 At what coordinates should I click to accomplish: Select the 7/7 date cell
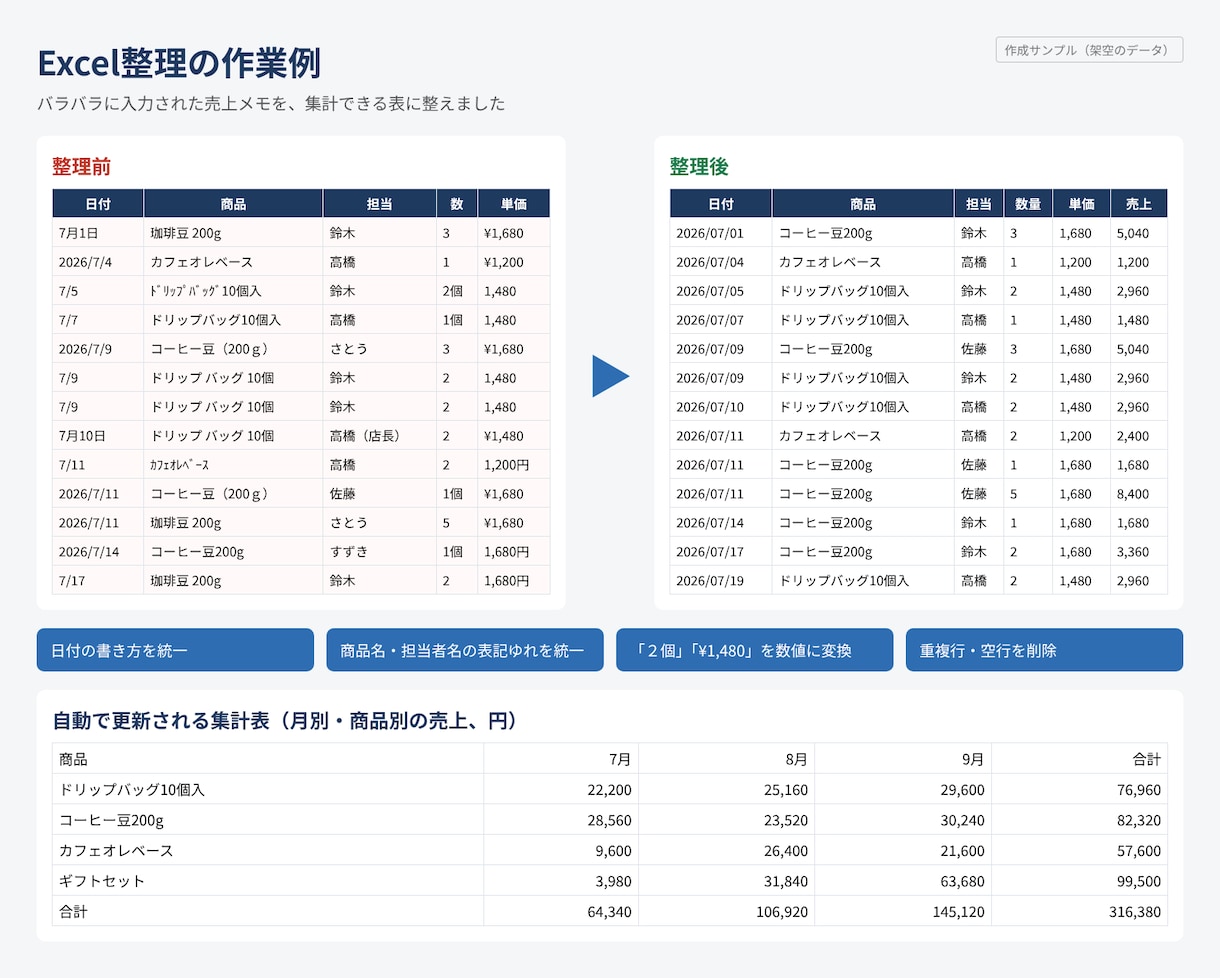[x=98, y=320]
